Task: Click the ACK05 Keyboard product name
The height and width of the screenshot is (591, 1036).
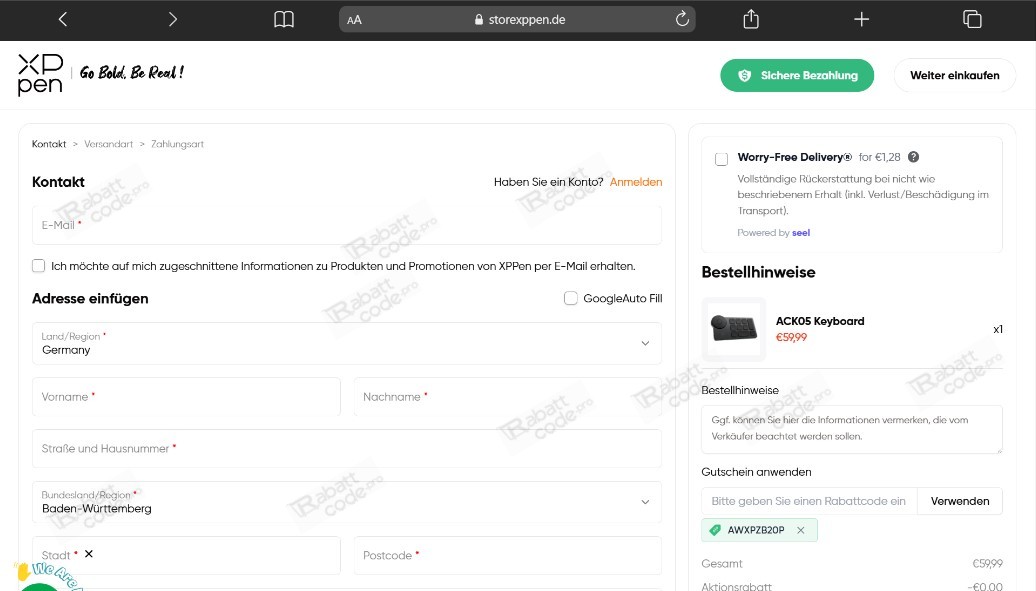Action: [820, 321]
